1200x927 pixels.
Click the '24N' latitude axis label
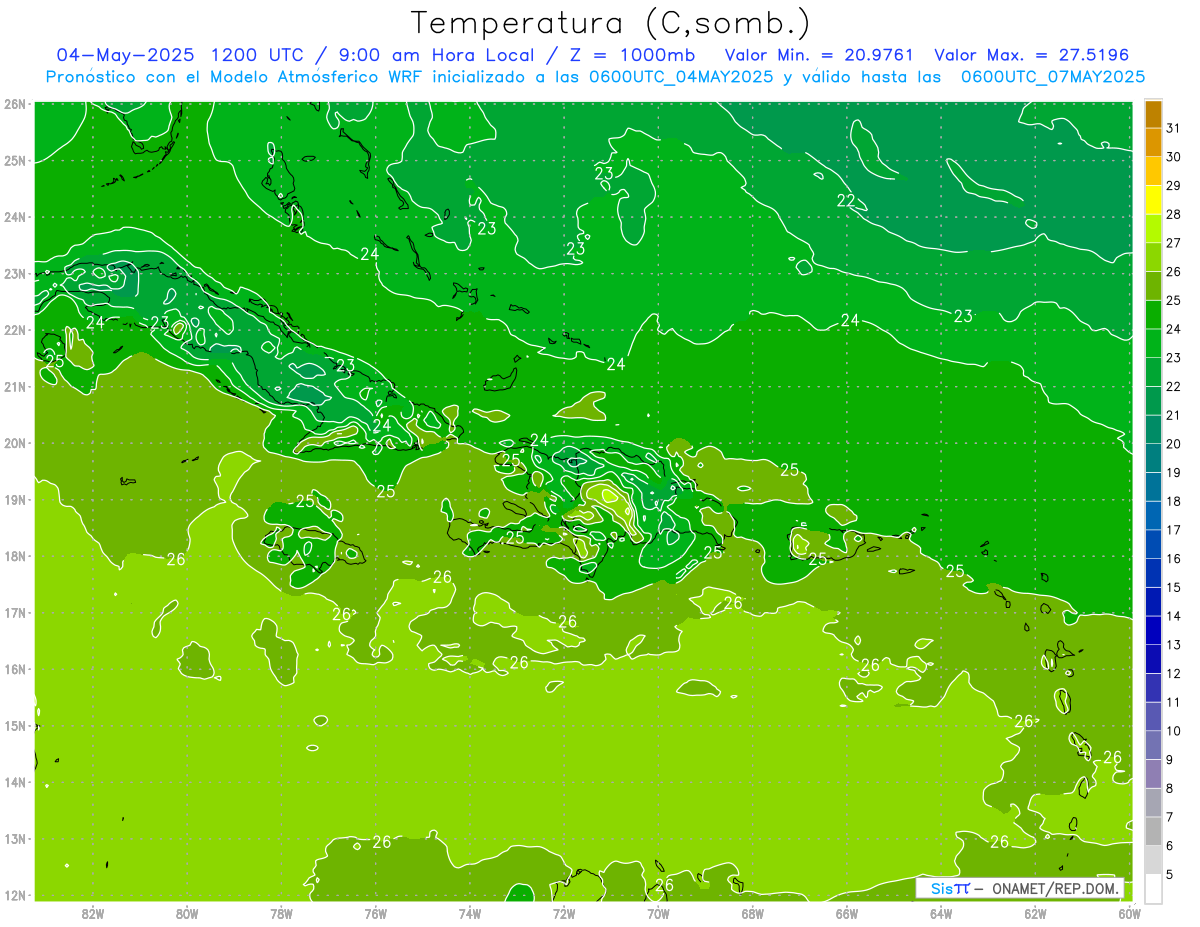[x=15, y=217]
